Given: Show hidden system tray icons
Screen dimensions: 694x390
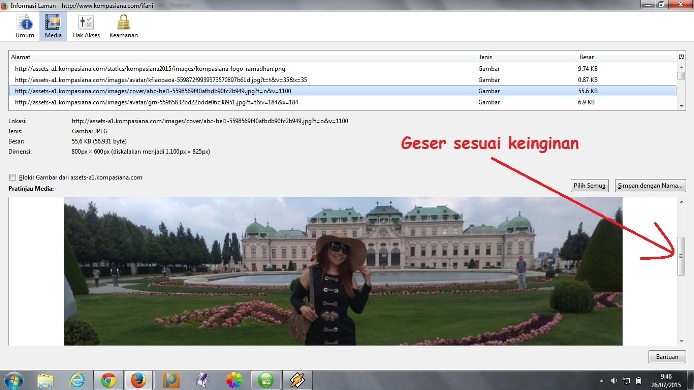Looking at the screenshot, I should coord(601,381).
